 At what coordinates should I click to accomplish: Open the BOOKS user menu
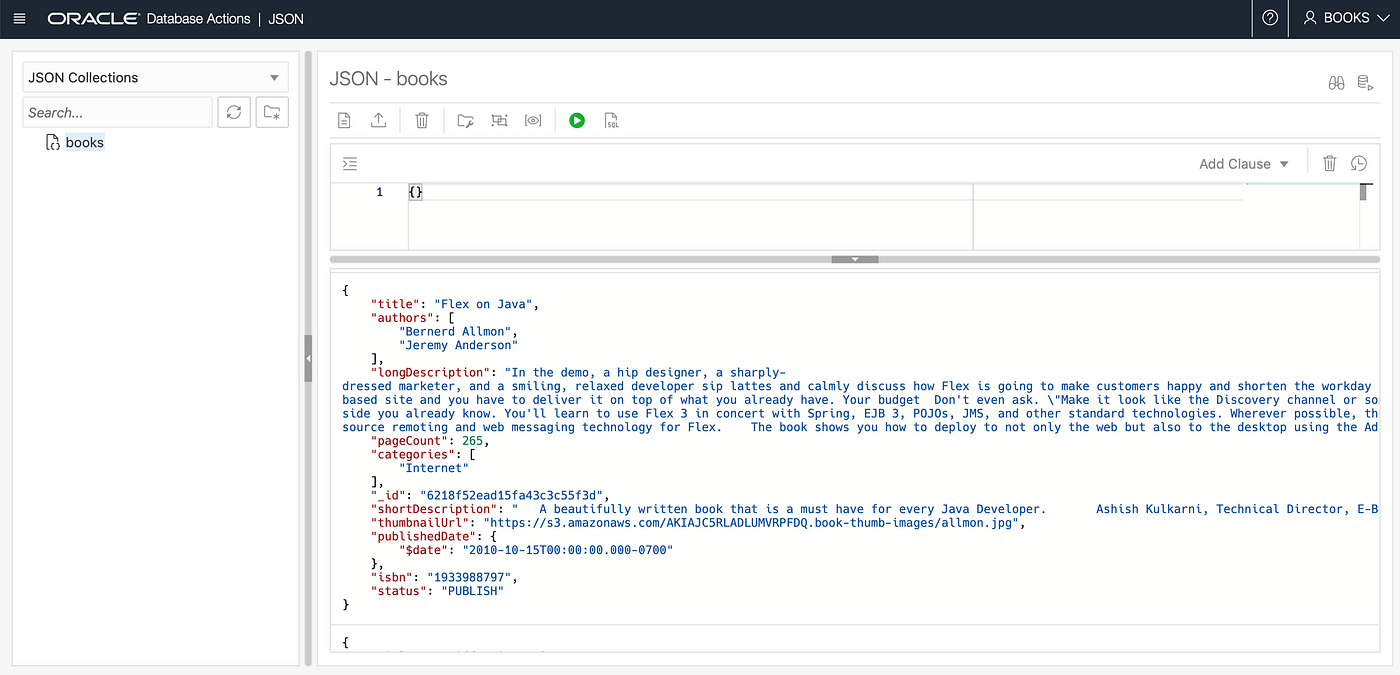click(x=1346, y=18)
